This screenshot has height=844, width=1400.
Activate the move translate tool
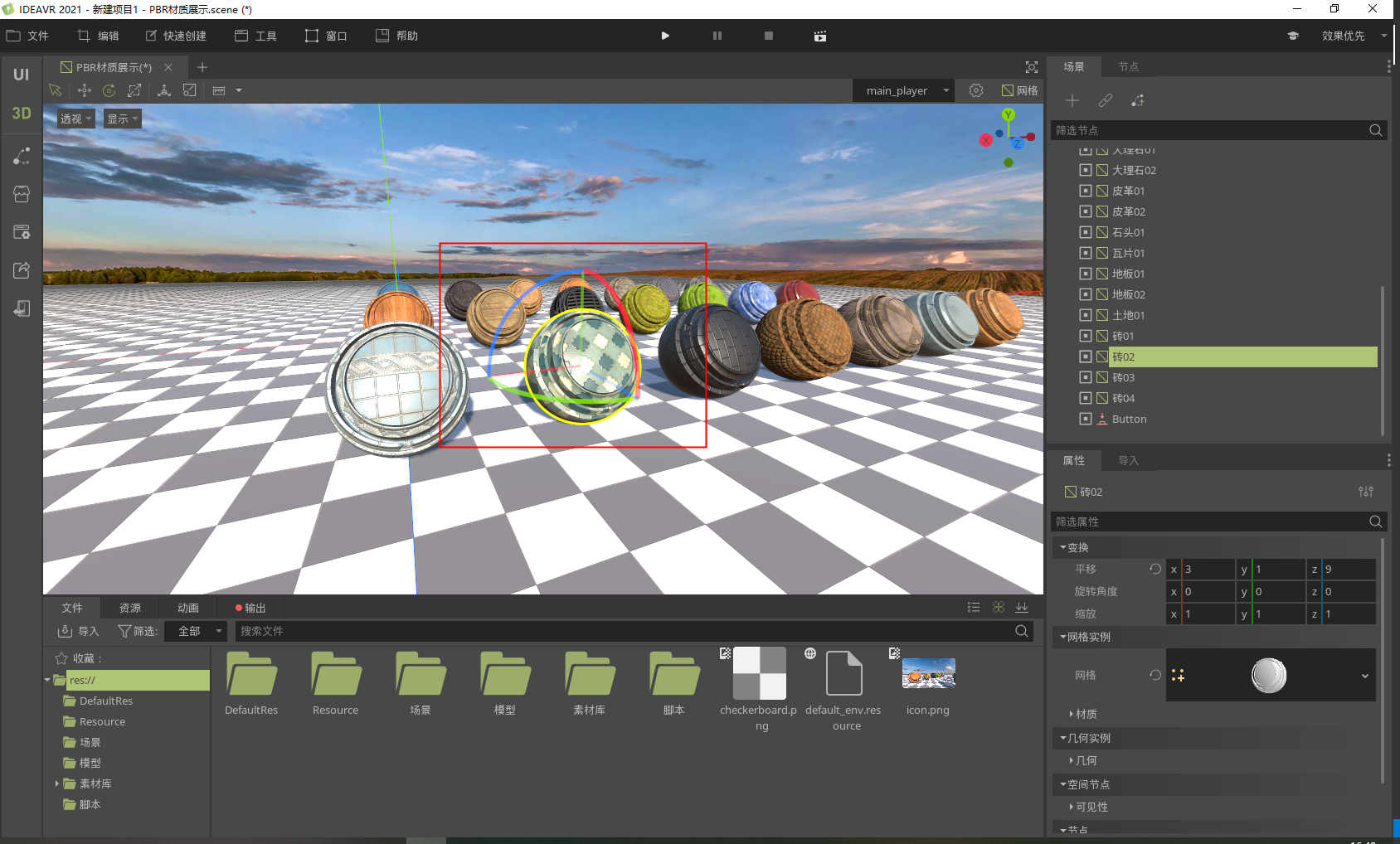coord(84,90)
